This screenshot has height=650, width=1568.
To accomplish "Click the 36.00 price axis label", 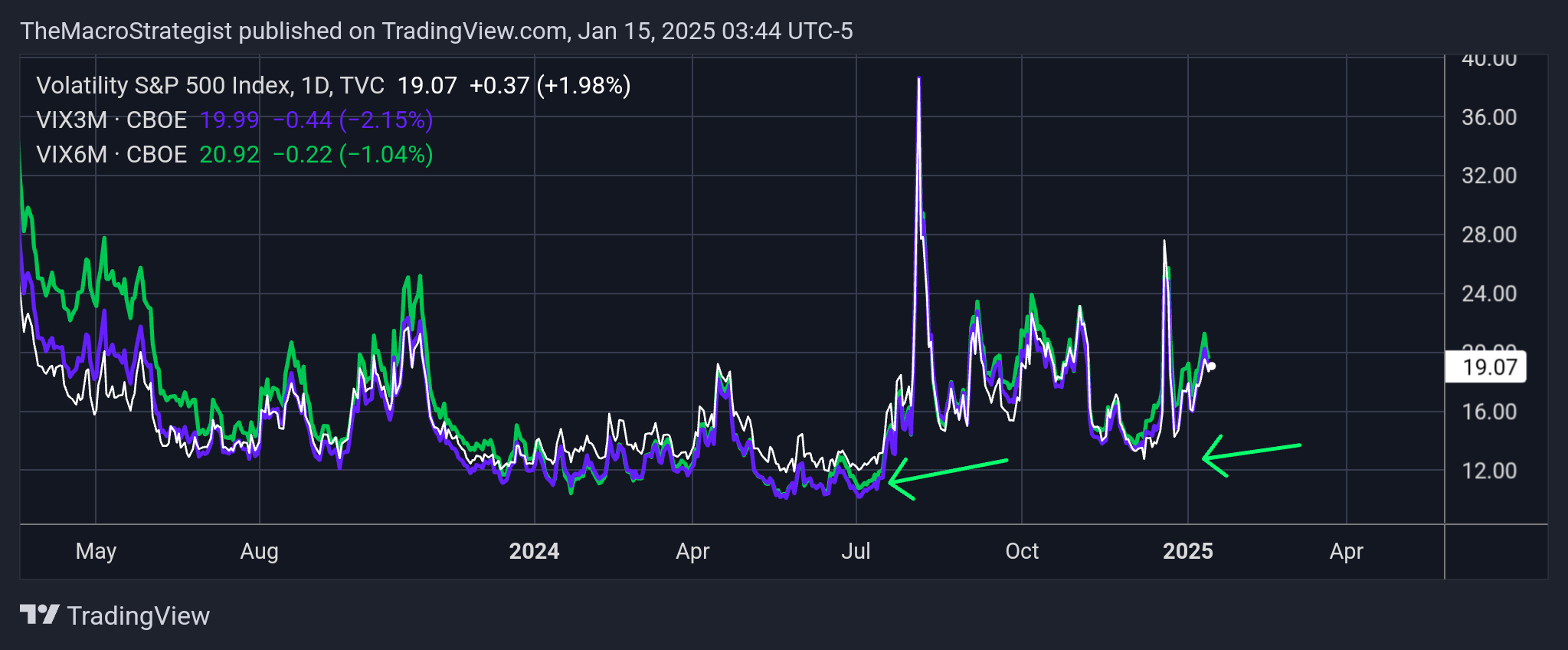I will 1489,117.
